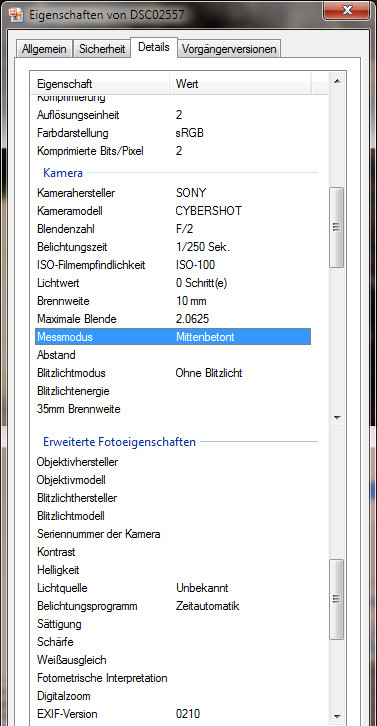
Task: Select the Blitzlichtenergie row
Action: pyautogui.click(x=173, y=391)
